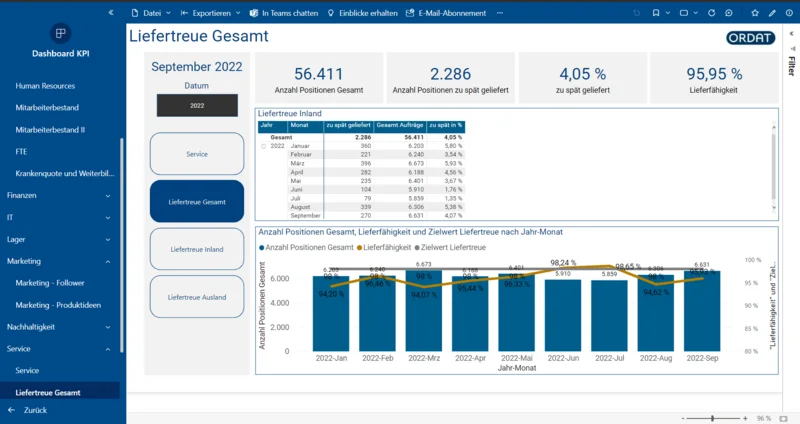
Task: Click Lieferfähigkeit legend swatch
Action: click(359, 247)
